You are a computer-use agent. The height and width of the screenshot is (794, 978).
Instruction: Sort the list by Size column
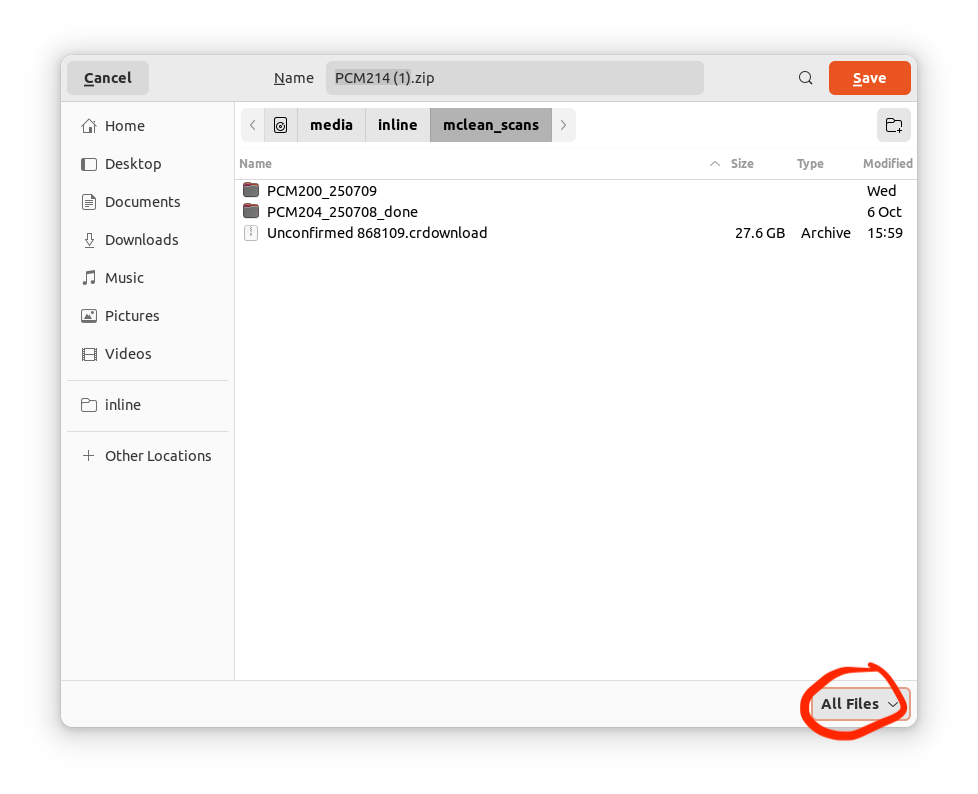[x=742, y=163]
